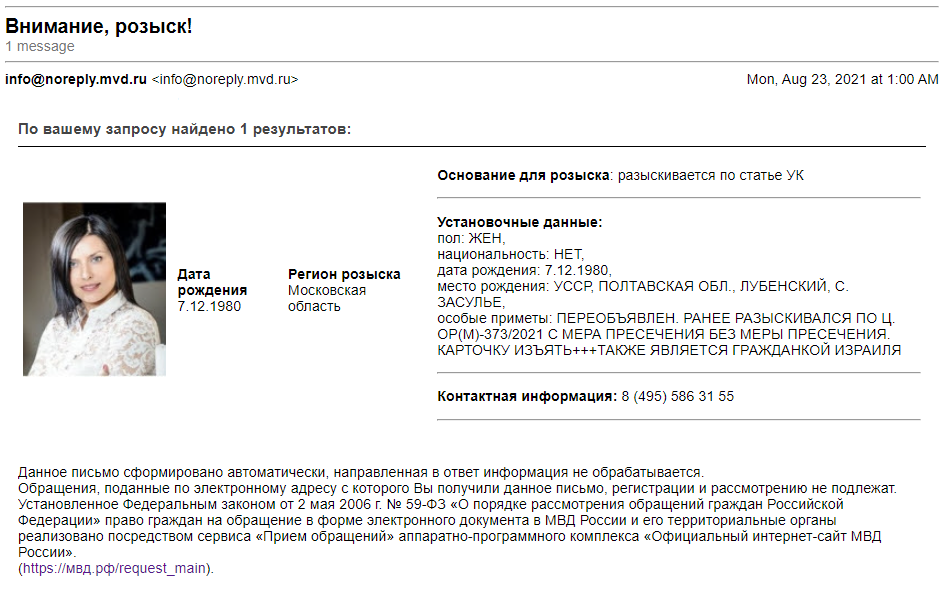The height and width of the screenshot is (594, 944).
Task: Click the "Установочные данные:" heading
Action: [x=520, y=222]
